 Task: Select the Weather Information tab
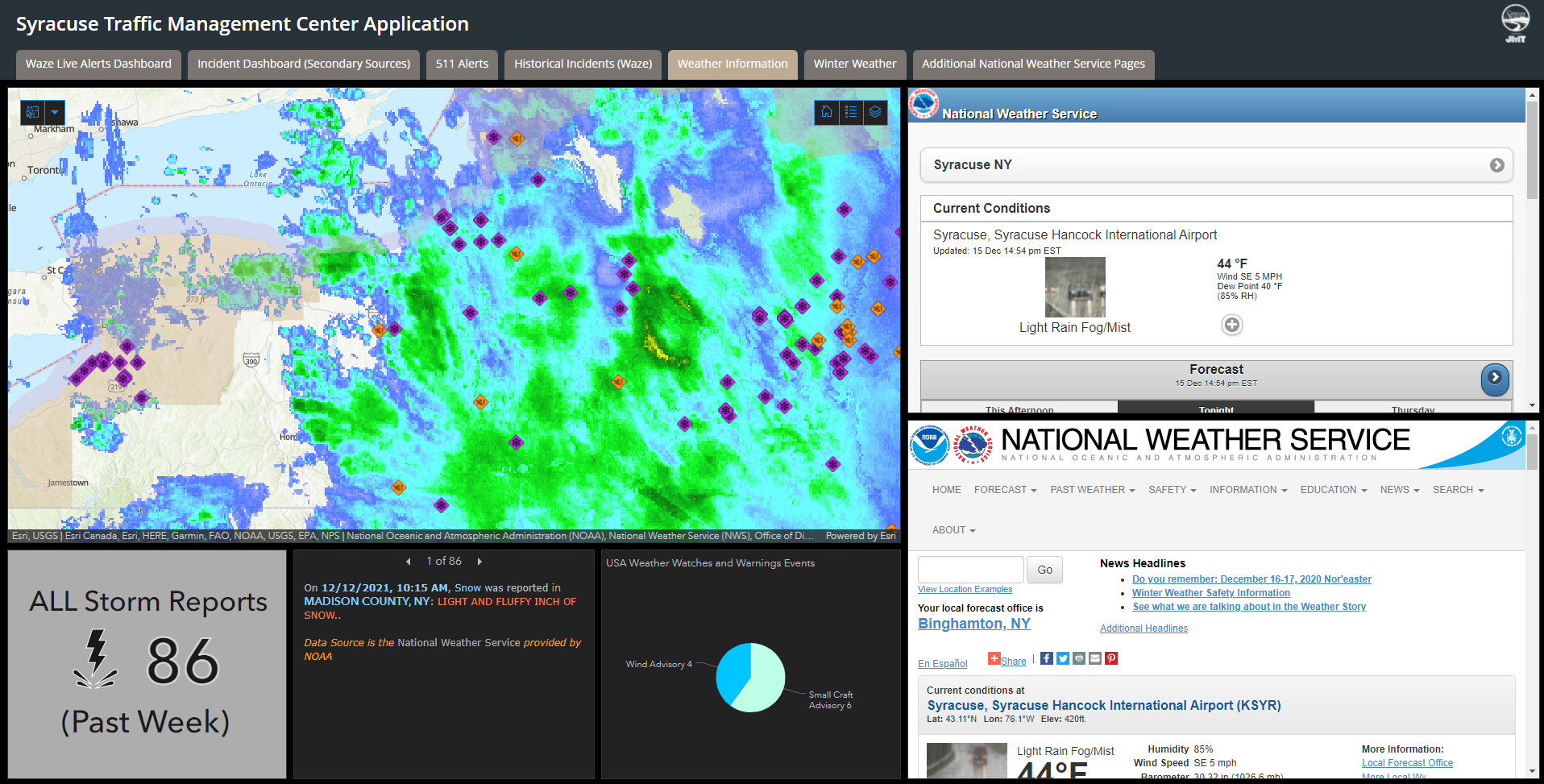click(x=733, y=64)
